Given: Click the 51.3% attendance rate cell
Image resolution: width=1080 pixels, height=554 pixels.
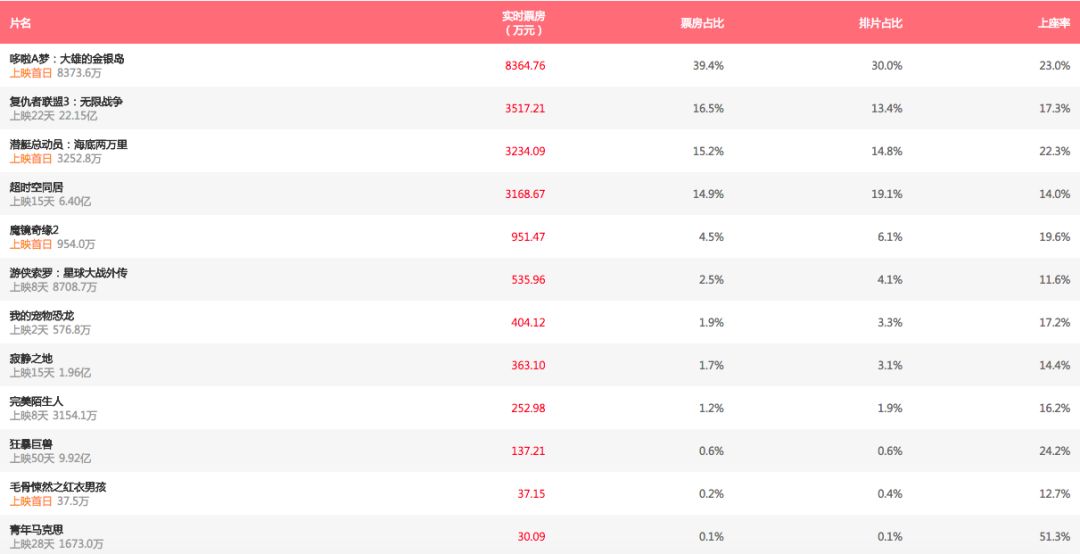Looking at the screenshot, I should (1054, 537).
